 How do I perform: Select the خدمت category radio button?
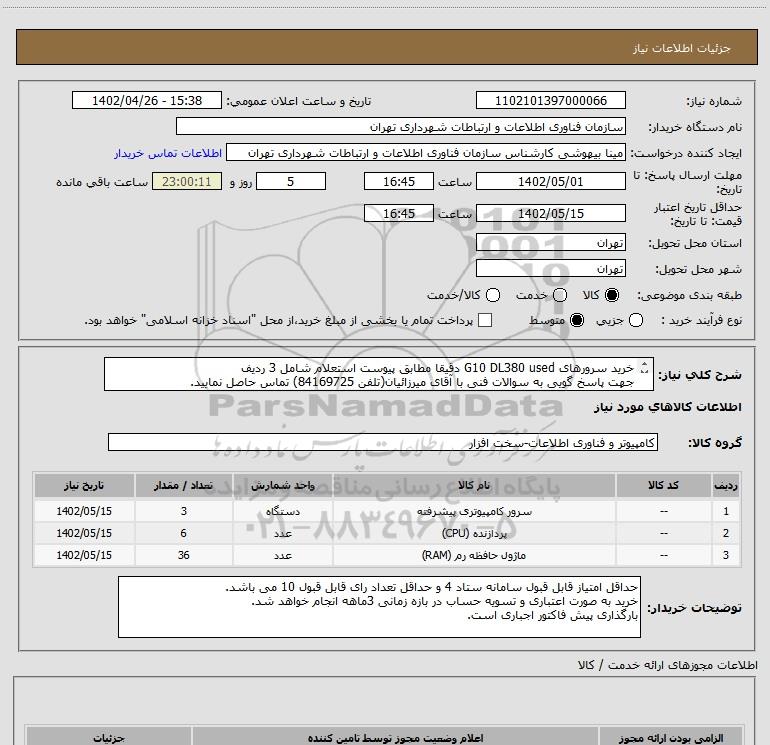click(x=560, y=295)
